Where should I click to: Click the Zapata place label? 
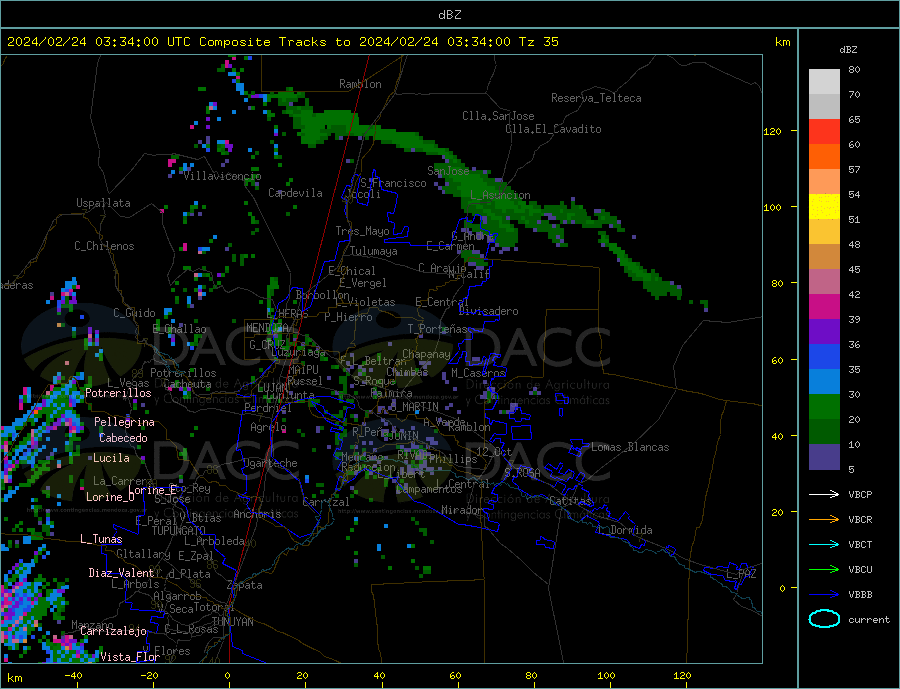point(245,586)
